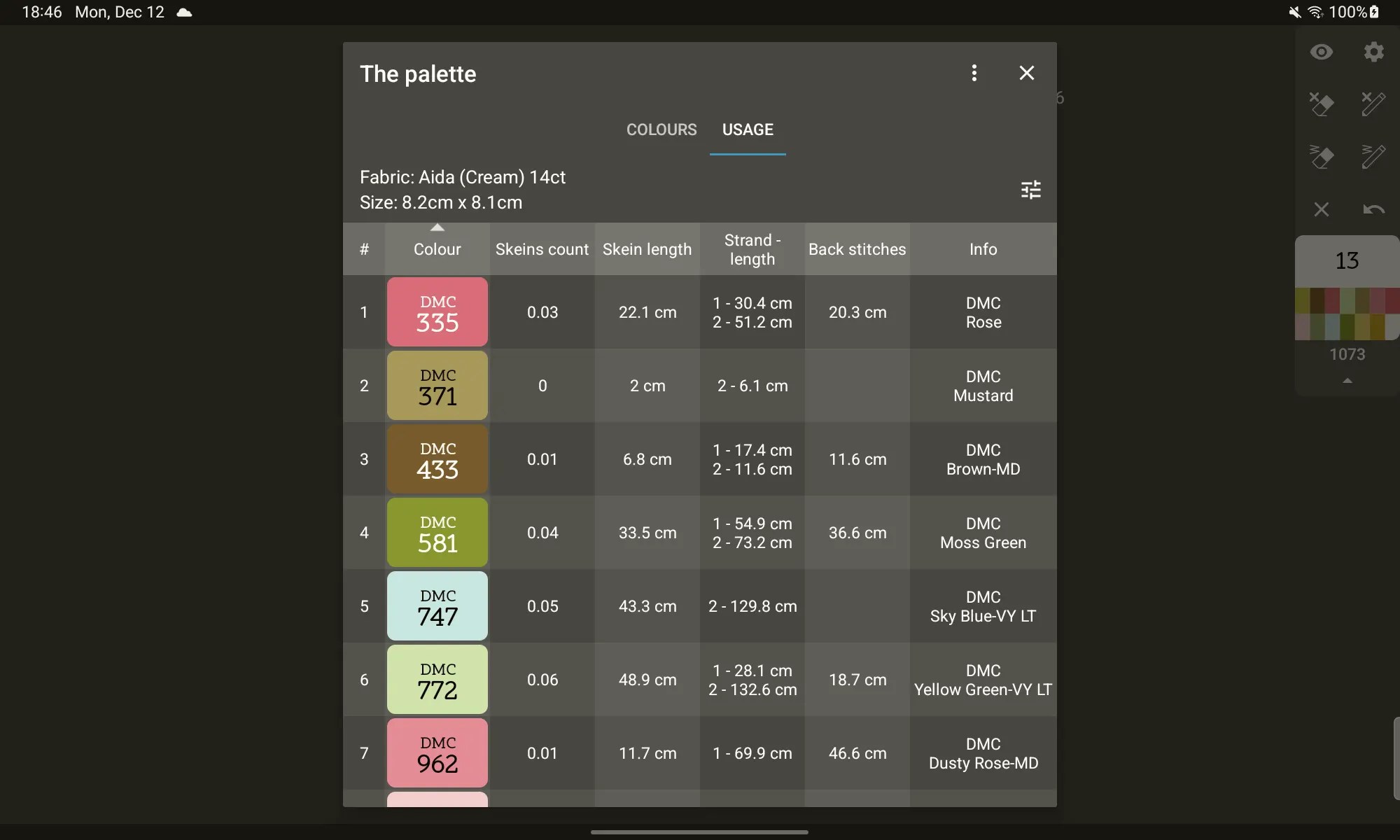Select the cross-stitch eraser tool
Screen dimensions: 1400x840
click(1322, 104)
